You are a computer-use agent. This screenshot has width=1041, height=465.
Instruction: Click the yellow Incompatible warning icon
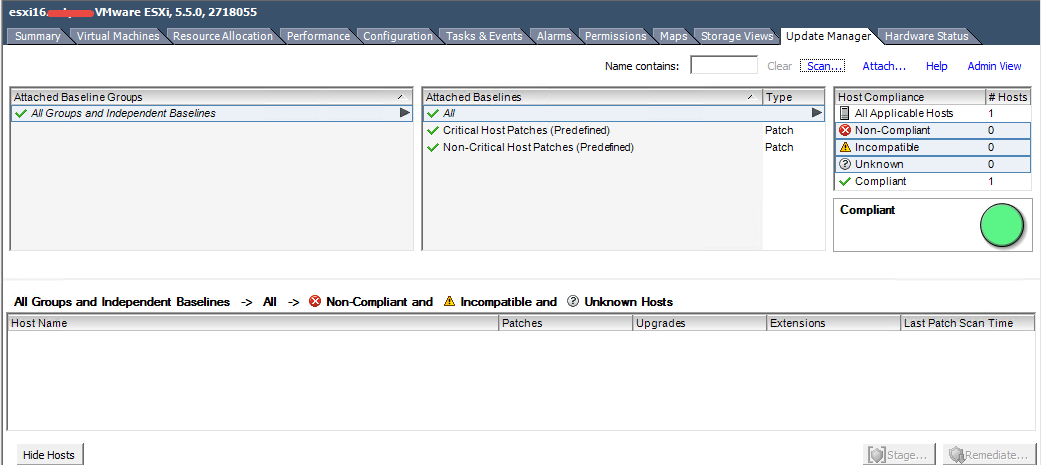click(x=844, y=147)
